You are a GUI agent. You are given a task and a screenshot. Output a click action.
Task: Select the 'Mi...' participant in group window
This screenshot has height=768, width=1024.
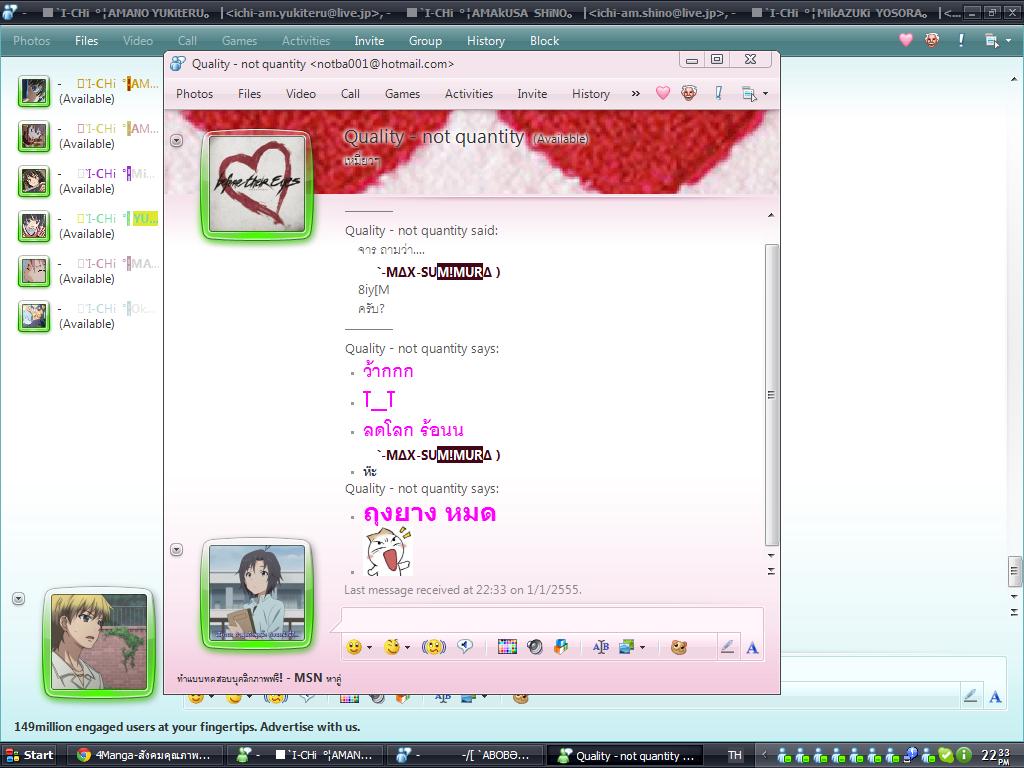87,181
